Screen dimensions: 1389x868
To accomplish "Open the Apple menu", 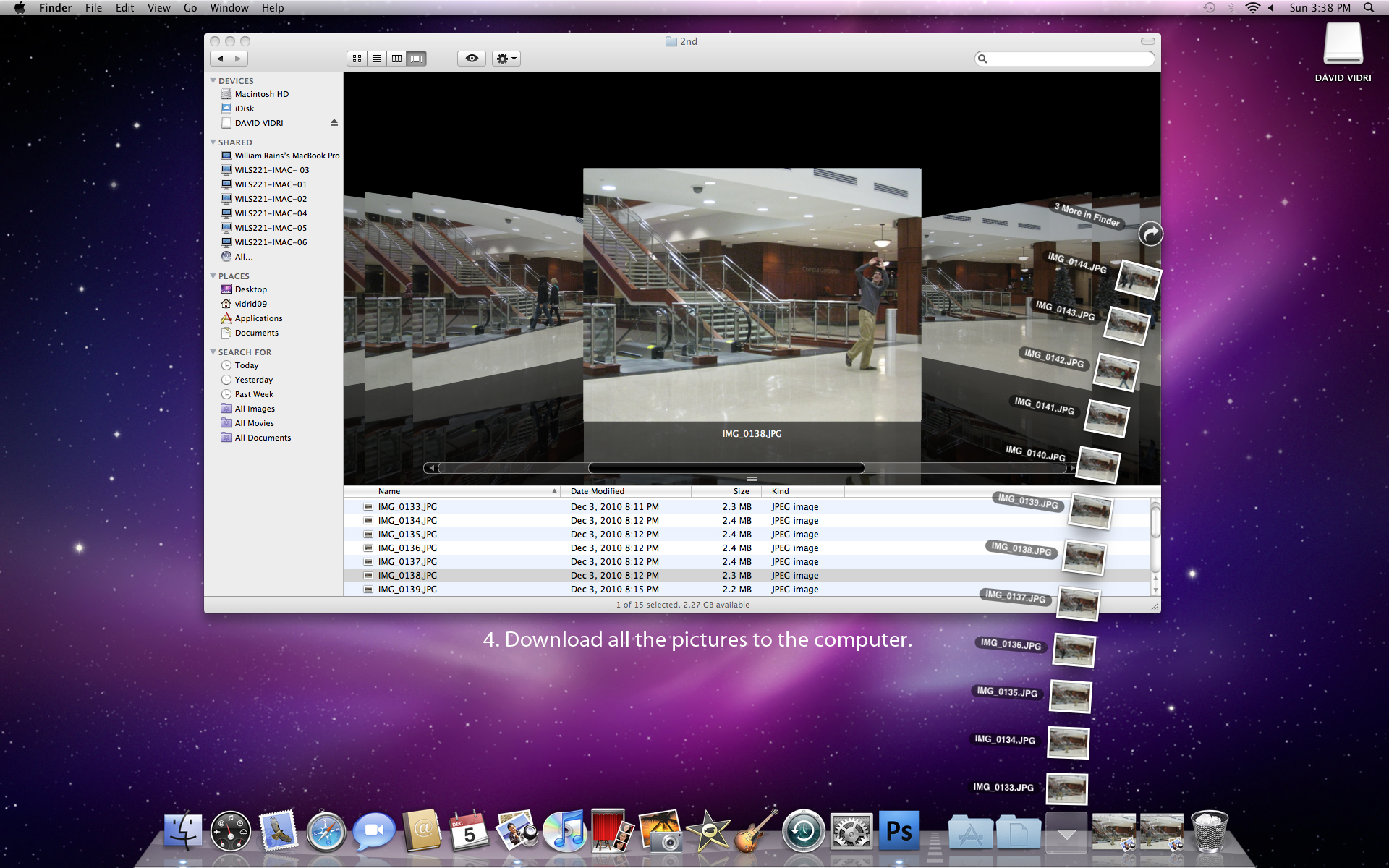I will 20,8.
